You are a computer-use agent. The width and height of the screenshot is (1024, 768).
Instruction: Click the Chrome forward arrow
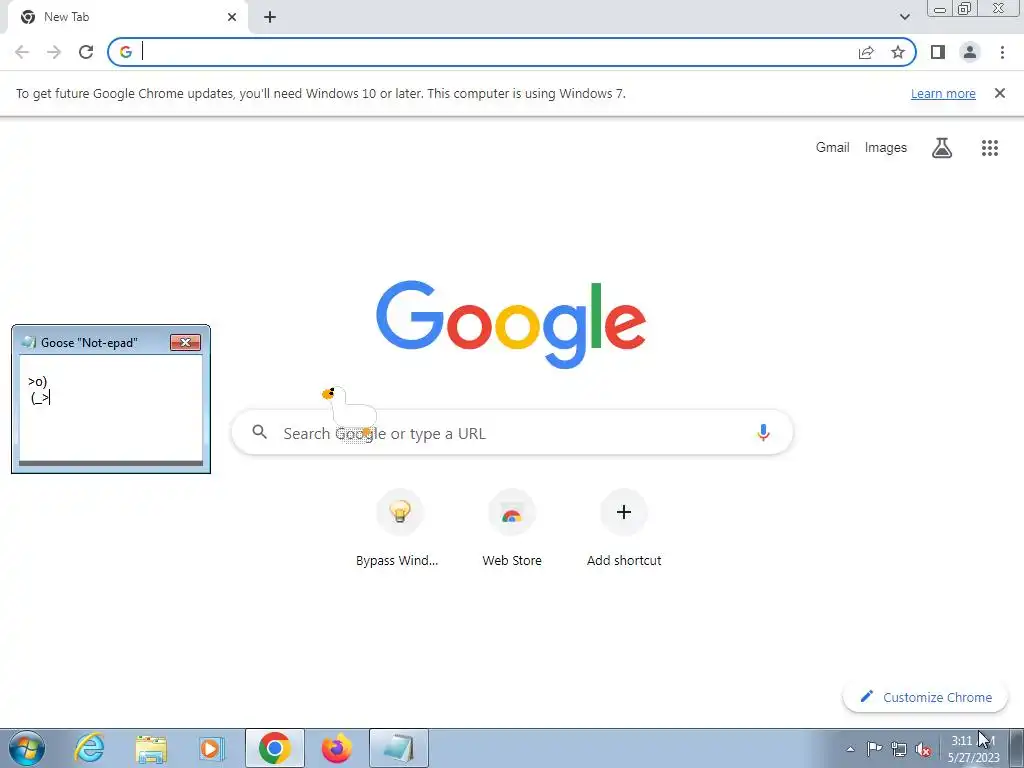click(x=54, y=52)
